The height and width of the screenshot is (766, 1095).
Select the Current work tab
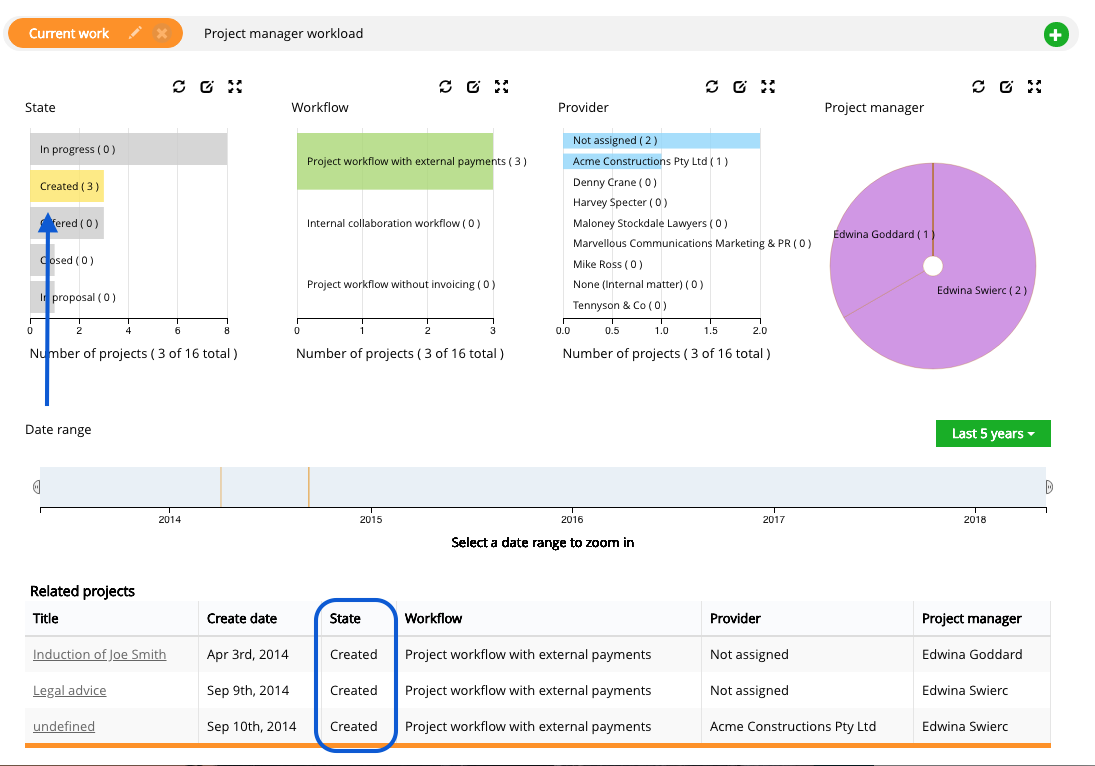pyautogui.click(x=69, y=33)
